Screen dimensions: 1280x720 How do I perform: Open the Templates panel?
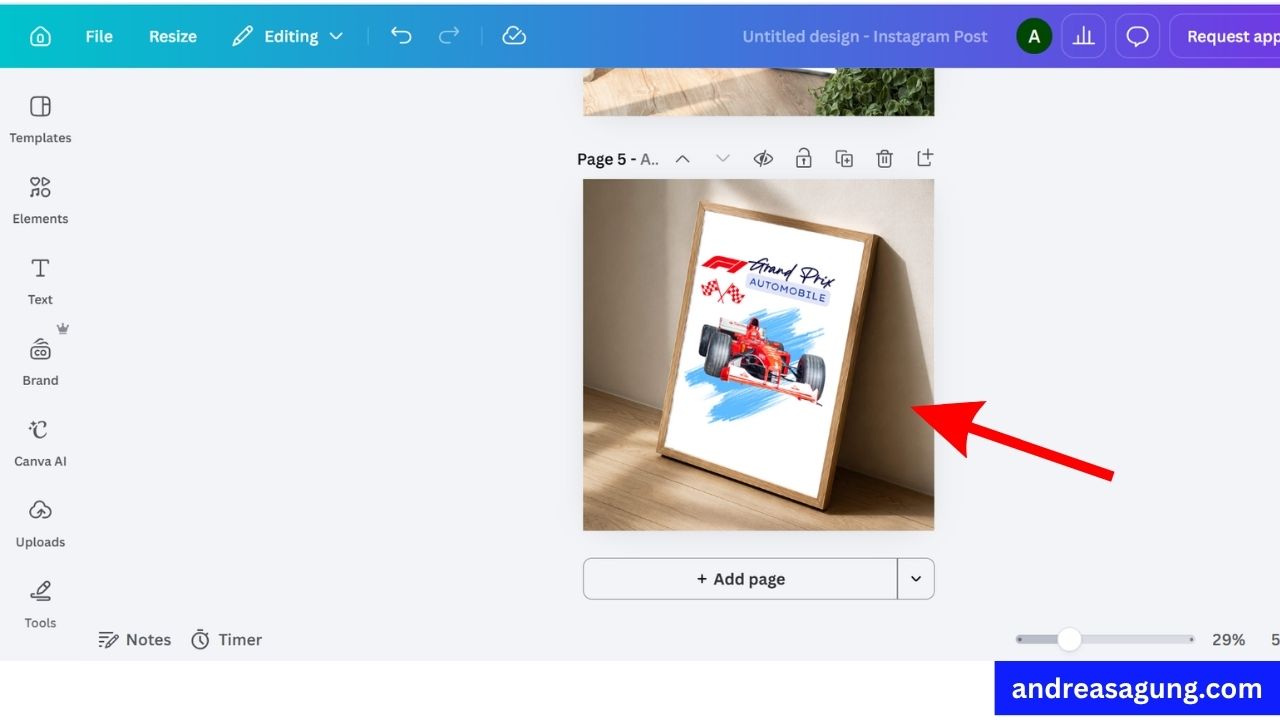coord(40,119)
